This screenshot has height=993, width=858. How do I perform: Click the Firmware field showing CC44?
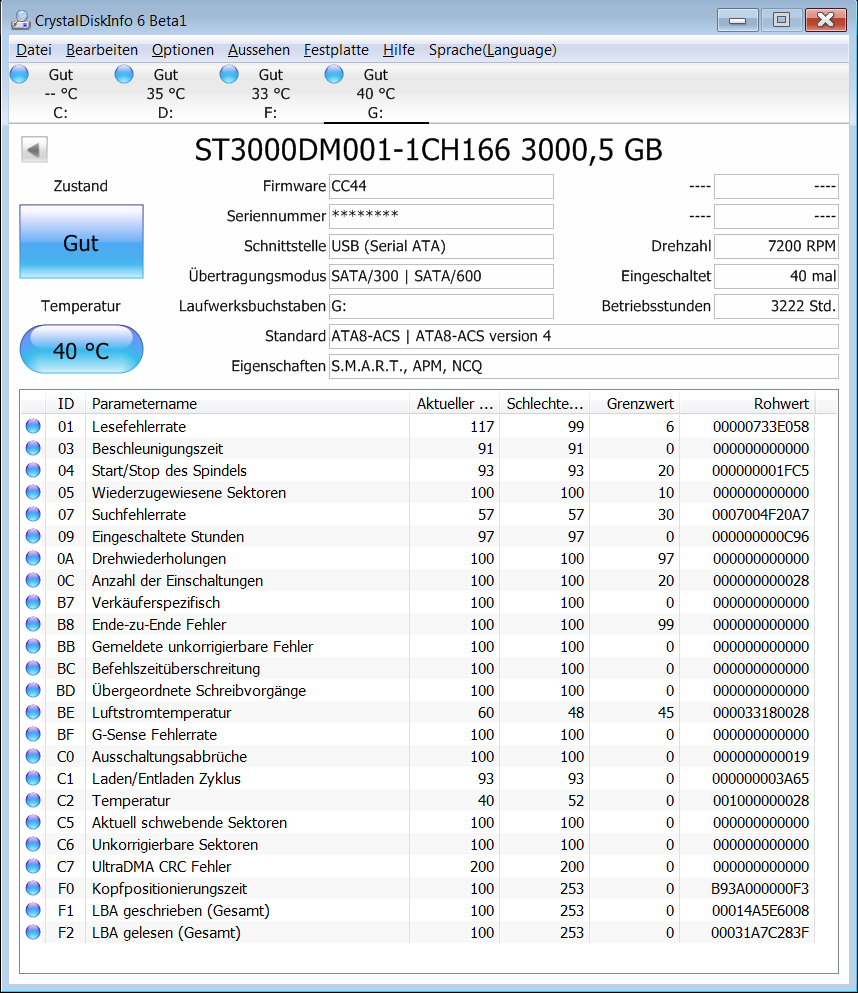click(441, 186)
